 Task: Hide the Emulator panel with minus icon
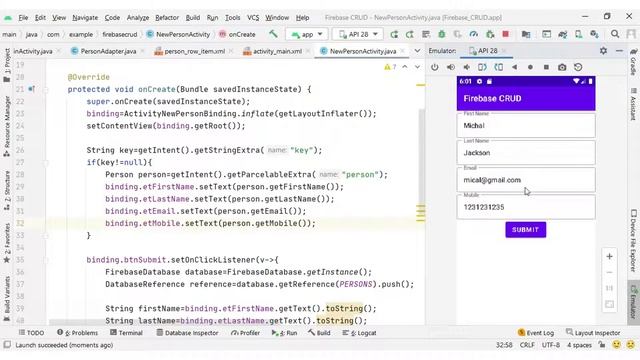[x=619, y=51]
